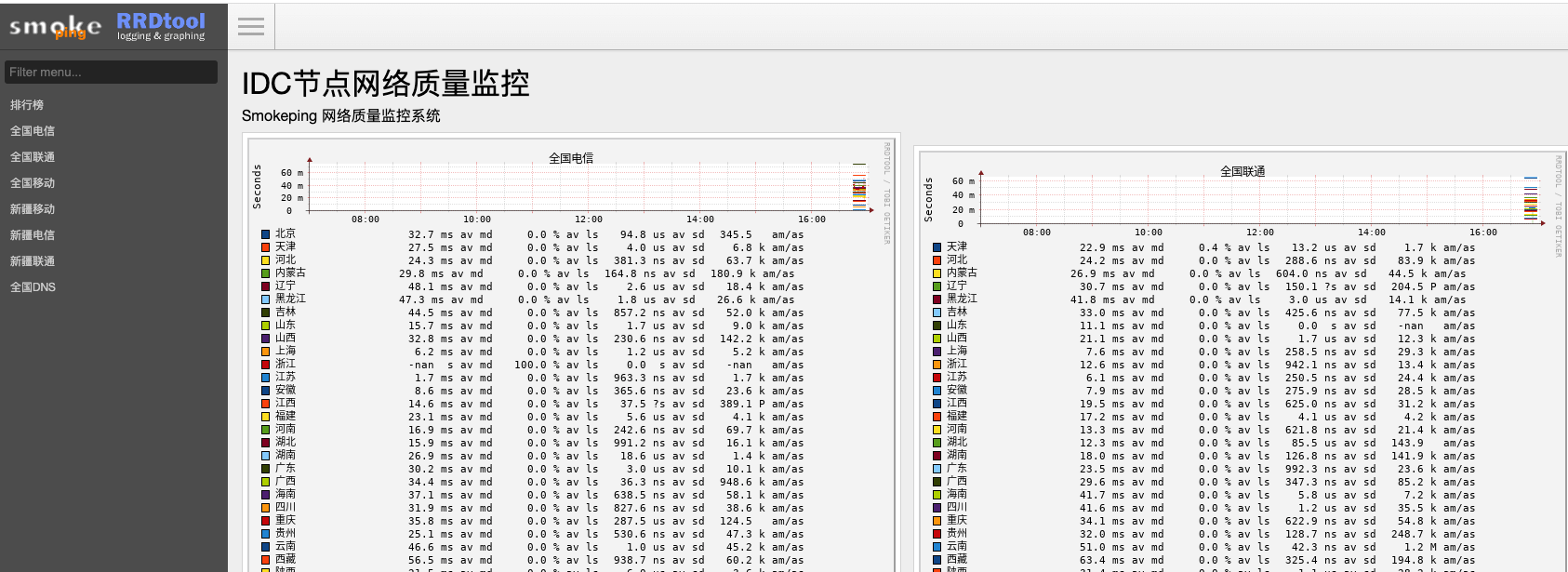This screenshot has width=1568, height=572.
Task: Open the RRDtool logo link
Action: [161, 26]
